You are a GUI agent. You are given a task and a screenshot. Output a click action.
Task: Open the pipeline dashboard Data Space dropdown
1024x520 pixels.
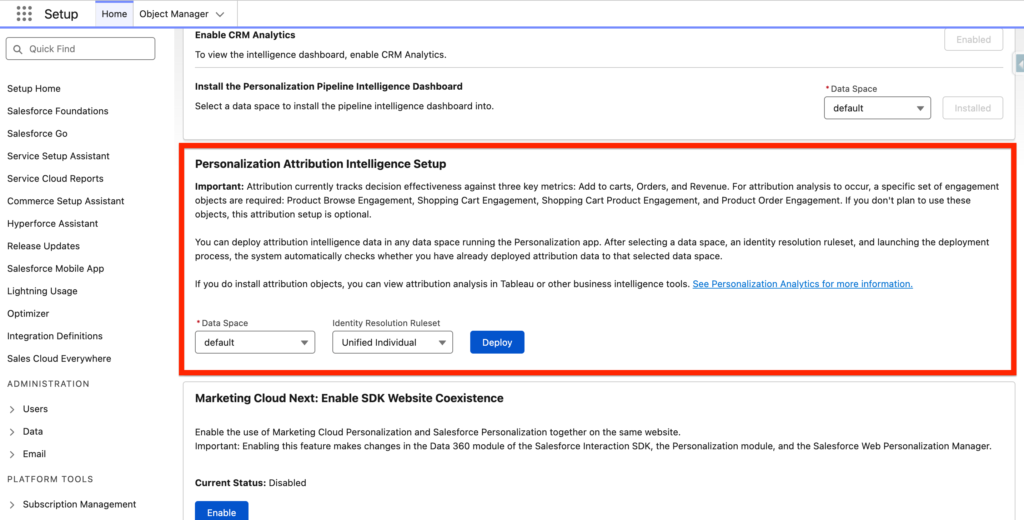click(x=877, y=108)
